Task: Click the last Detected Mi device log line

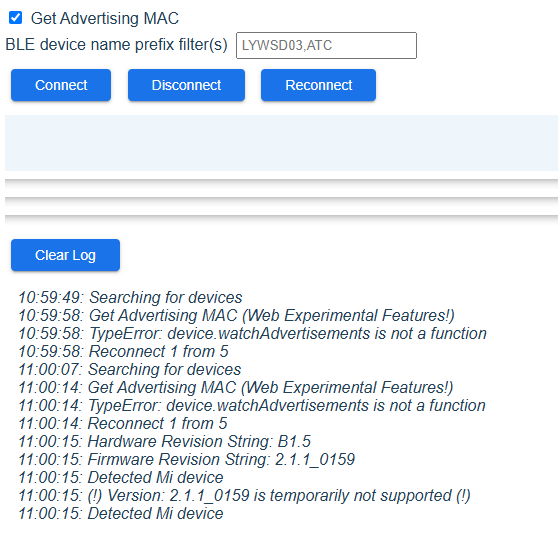Action: [121, 513]
